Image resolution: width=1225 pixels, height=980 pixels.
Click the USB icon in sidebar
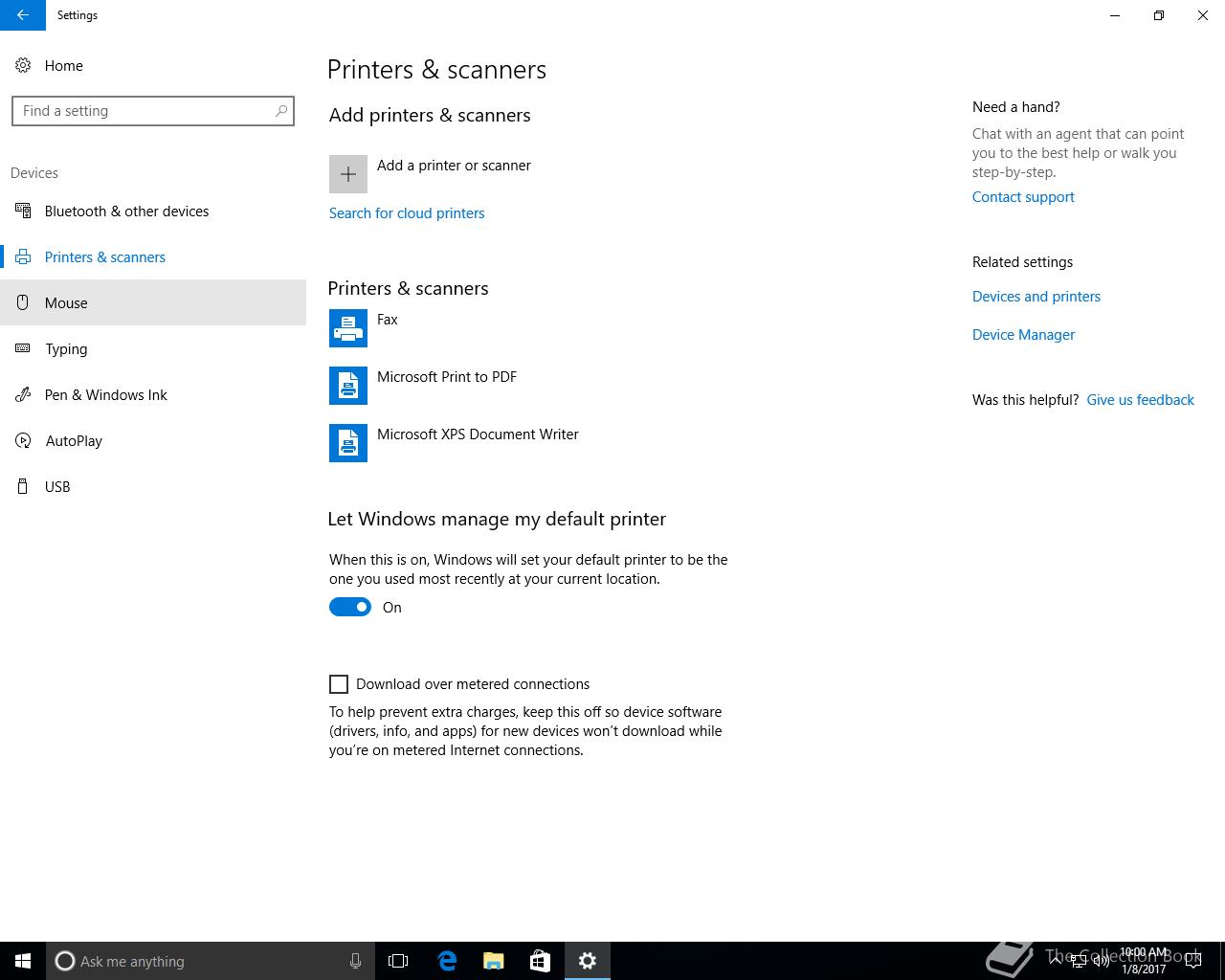(23, 486)
